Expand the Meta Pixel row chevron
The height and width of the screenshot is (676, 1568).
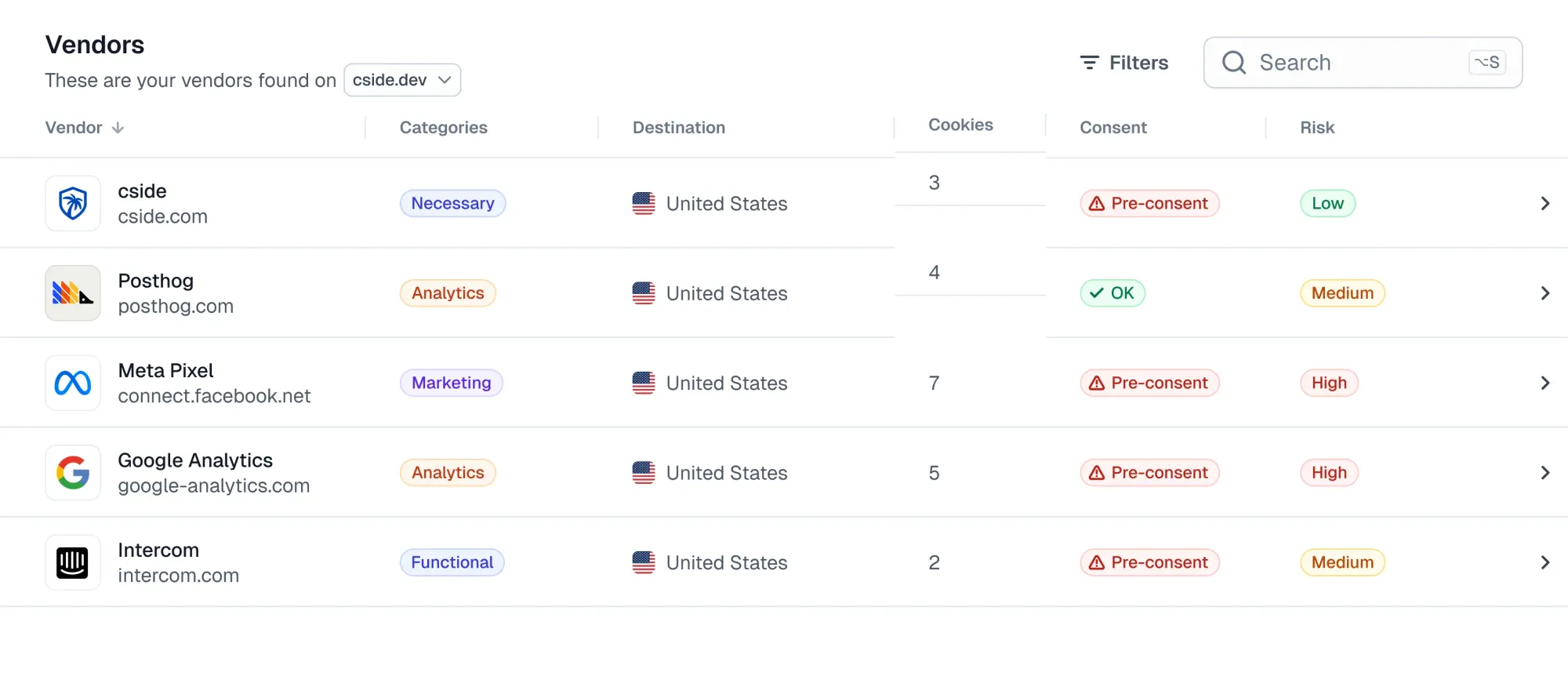click(1545, 383)
